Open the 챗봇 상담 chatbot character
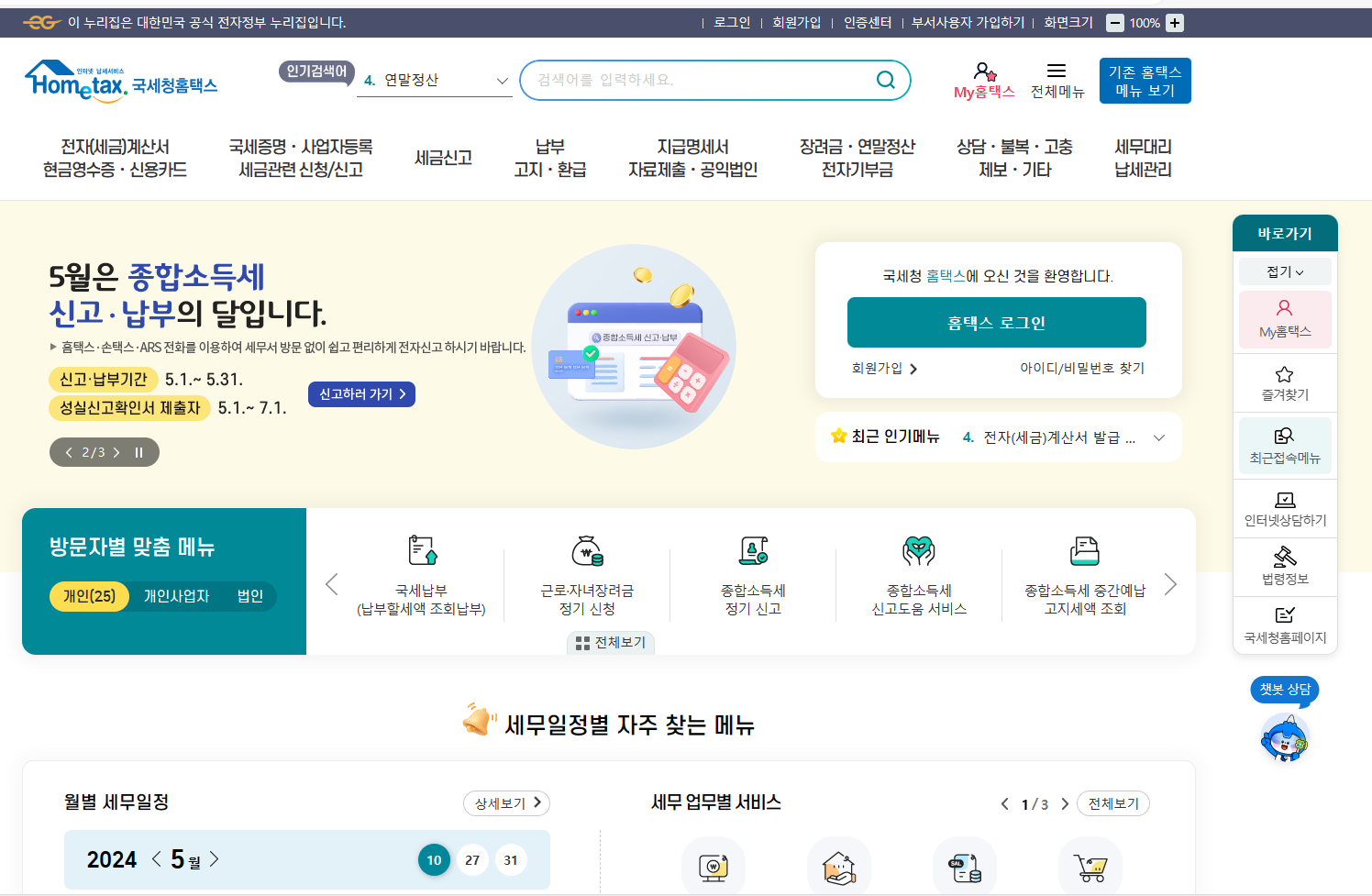 1284,738
